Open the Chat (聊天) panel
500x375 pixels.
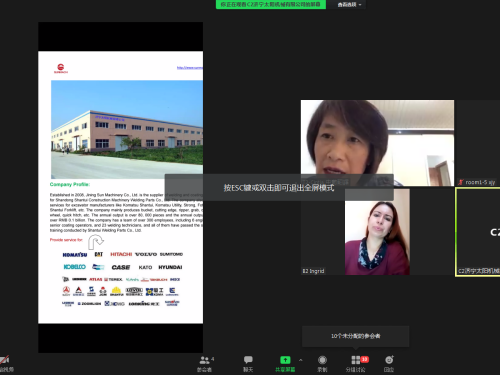click(248, 360)
